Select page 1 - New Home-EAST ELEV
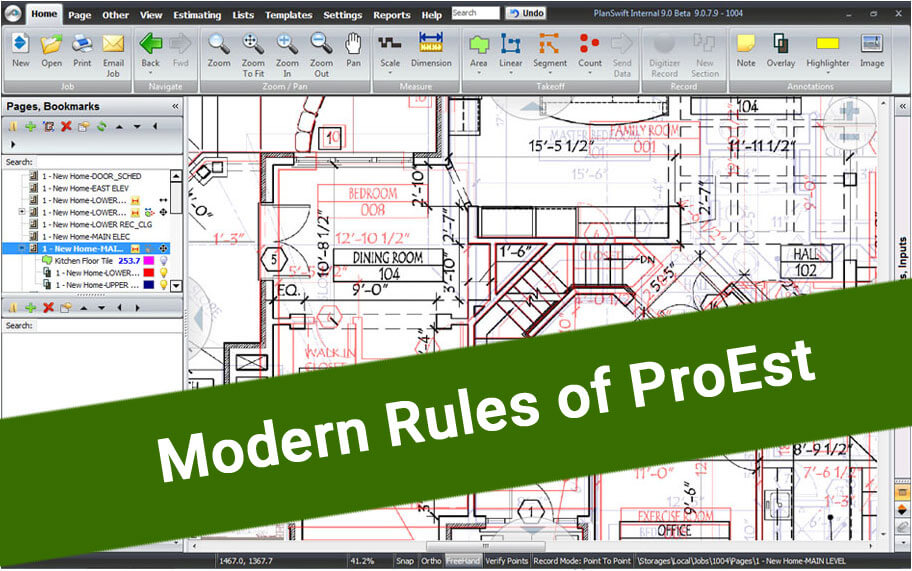912x571 pixels. [x=85, y=188]
